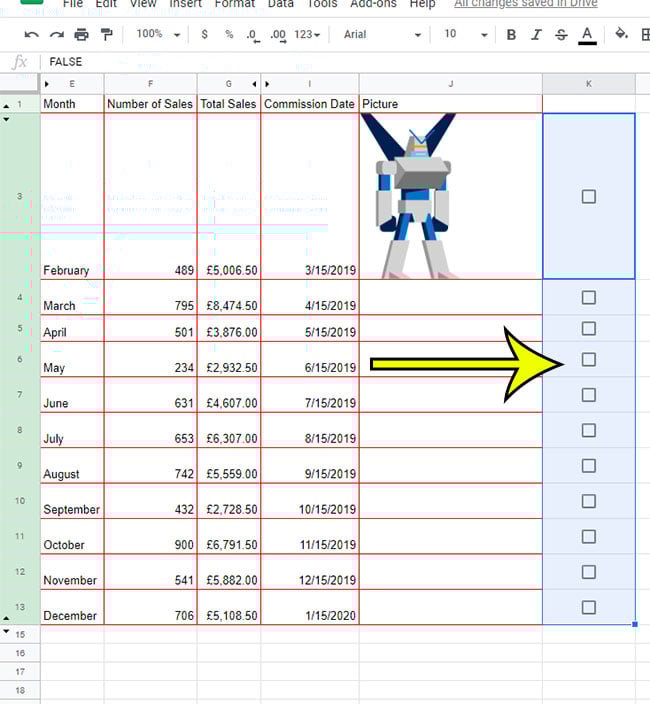Open the Edit menu
The height and width of the screenshot is (704, 650).
click(x=106, y=4)
